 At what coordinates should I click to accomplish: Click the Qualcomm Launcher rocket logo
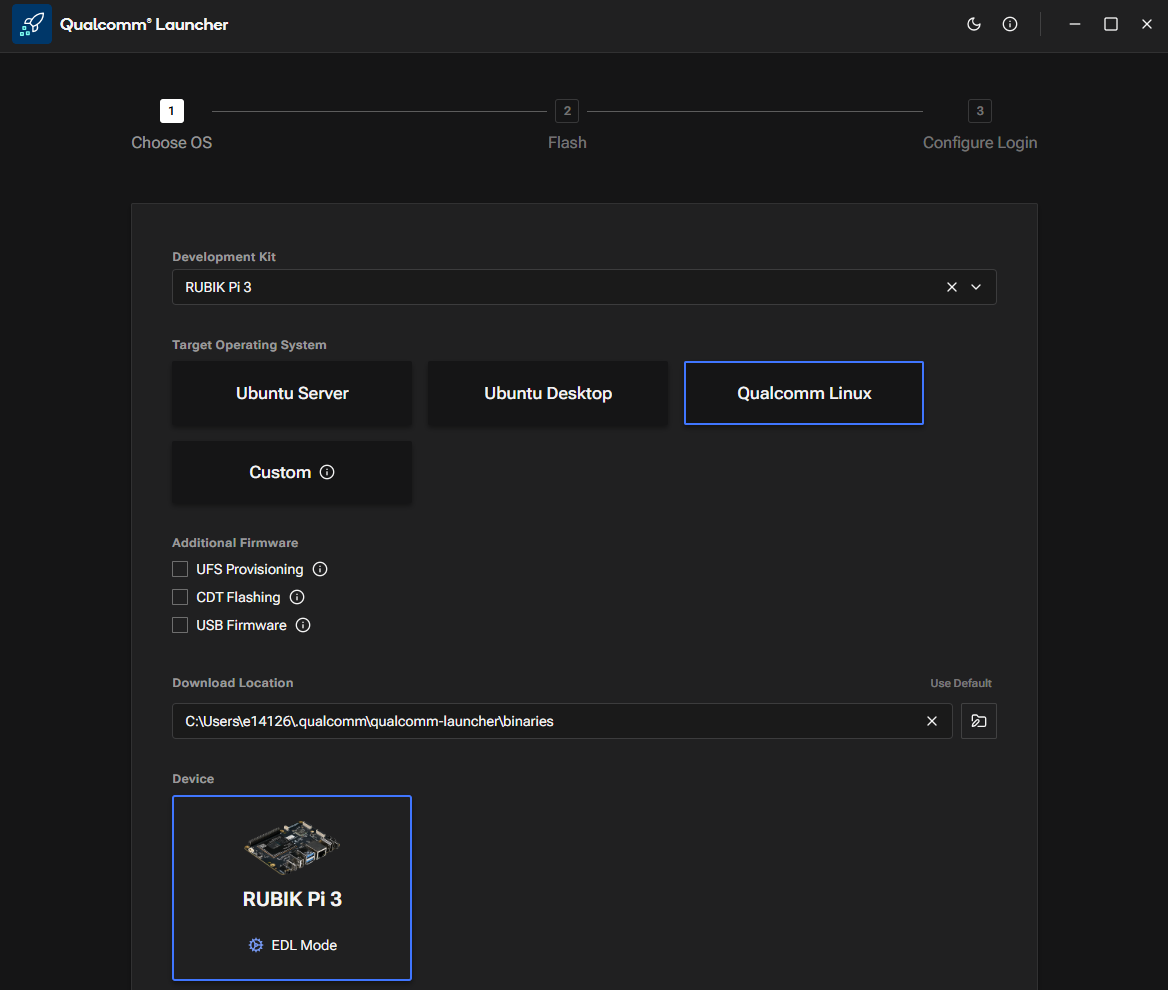point(32,24)
